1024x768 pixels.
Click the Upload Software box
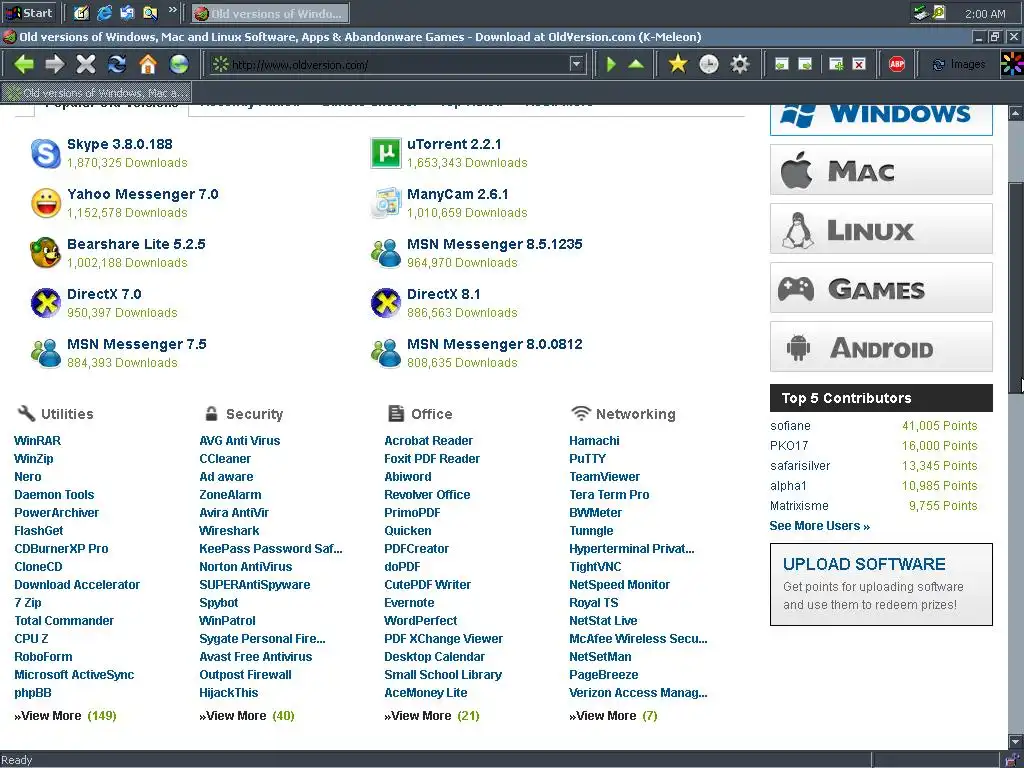tap(881, 584)
